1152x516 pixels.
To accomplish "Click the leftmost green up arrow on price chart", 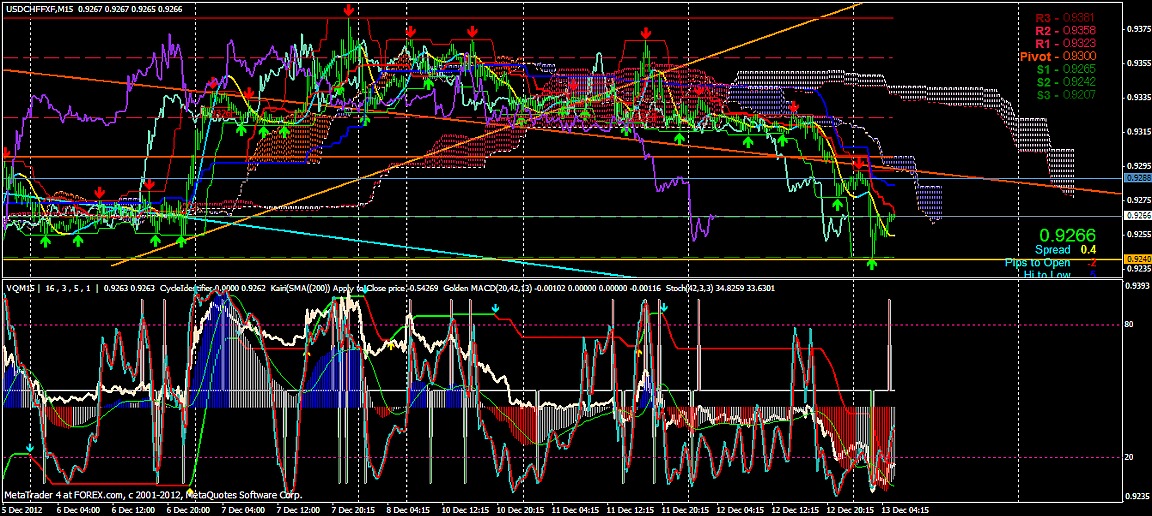I will 45,241.
